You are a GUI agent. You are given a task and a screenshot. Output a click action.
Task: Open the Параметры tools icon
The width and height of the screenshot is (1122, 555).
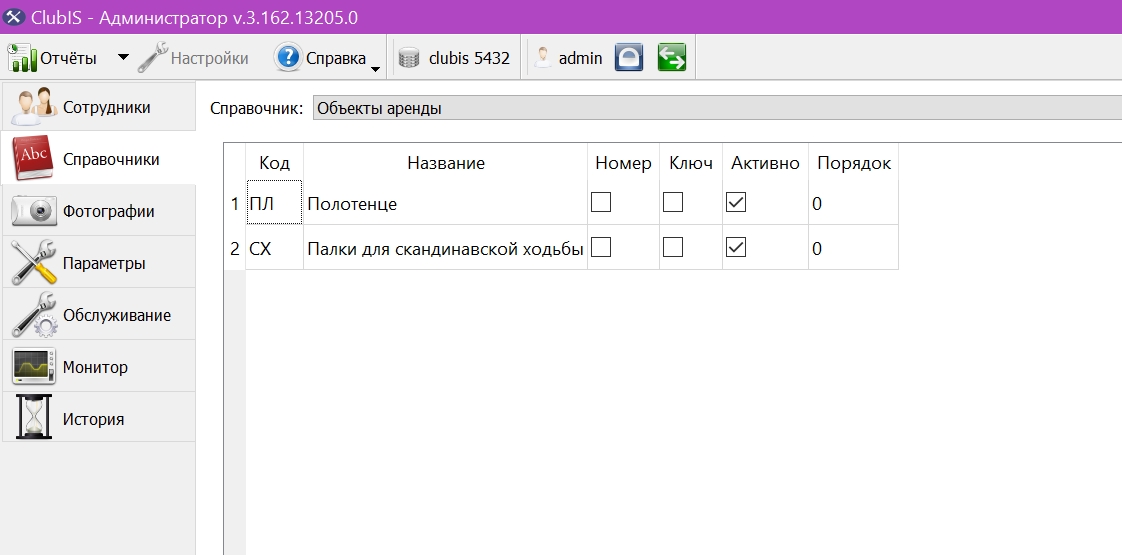34,262
